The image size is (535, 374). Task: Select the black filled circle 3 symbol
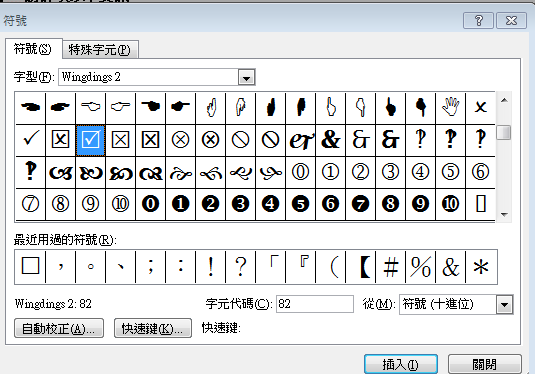pyautogui.click(x=241, y=204)
